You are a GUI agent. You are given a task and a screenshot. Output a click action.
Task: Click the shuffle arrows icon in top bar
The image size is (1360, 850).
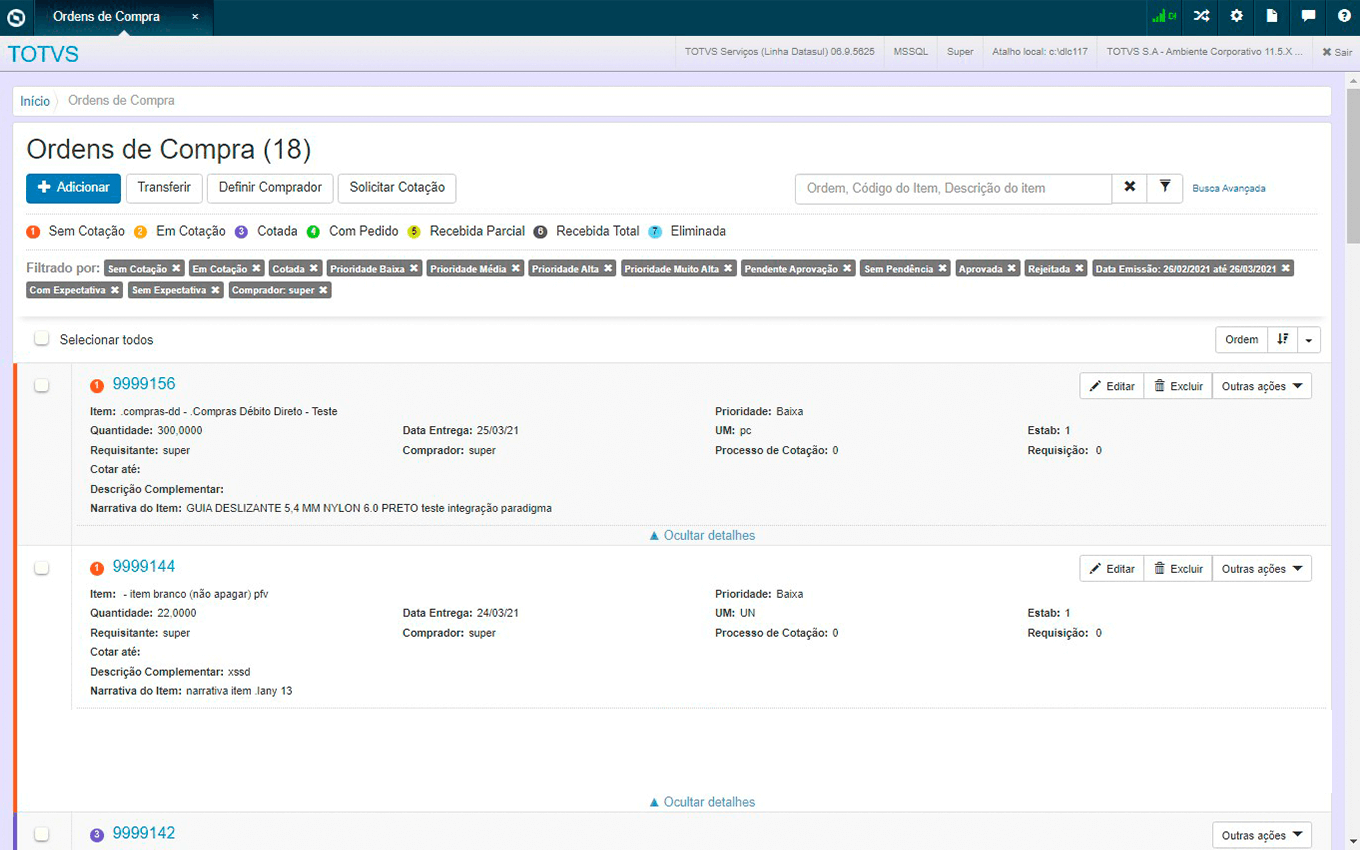(1201, 16)
